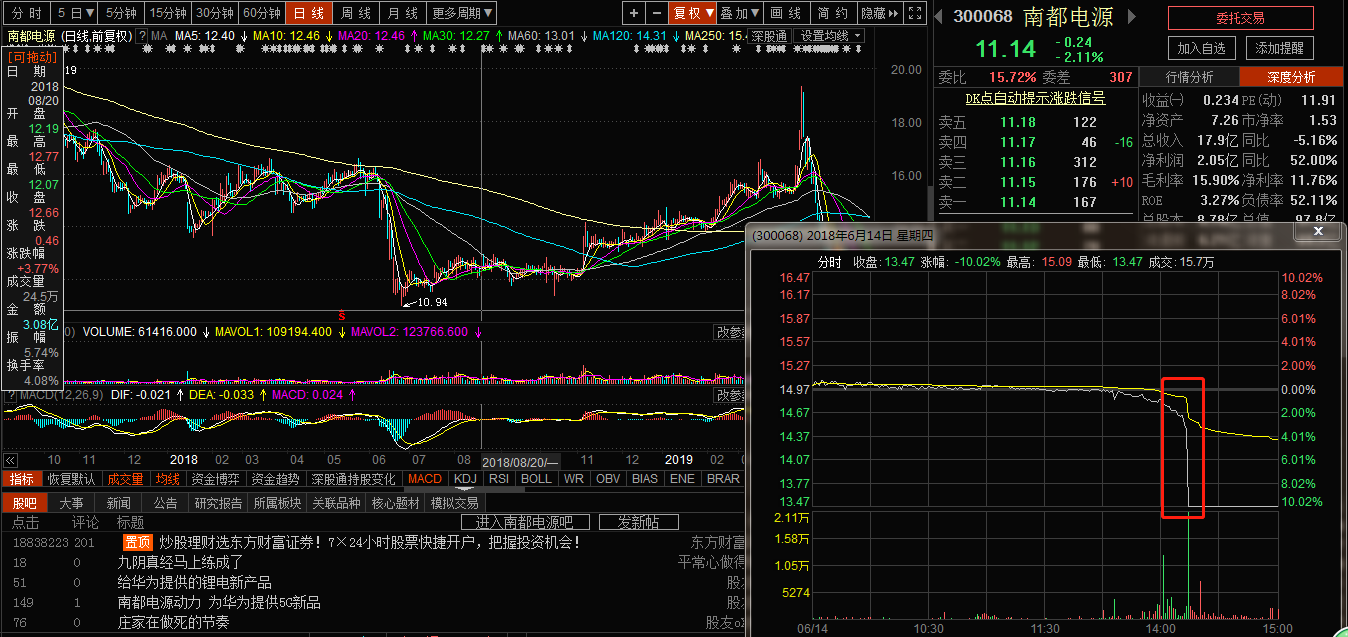Switch to 行情分析 tab
Screen dimensions: 1348x637
pyautogui.click(x=1189, y=77)
